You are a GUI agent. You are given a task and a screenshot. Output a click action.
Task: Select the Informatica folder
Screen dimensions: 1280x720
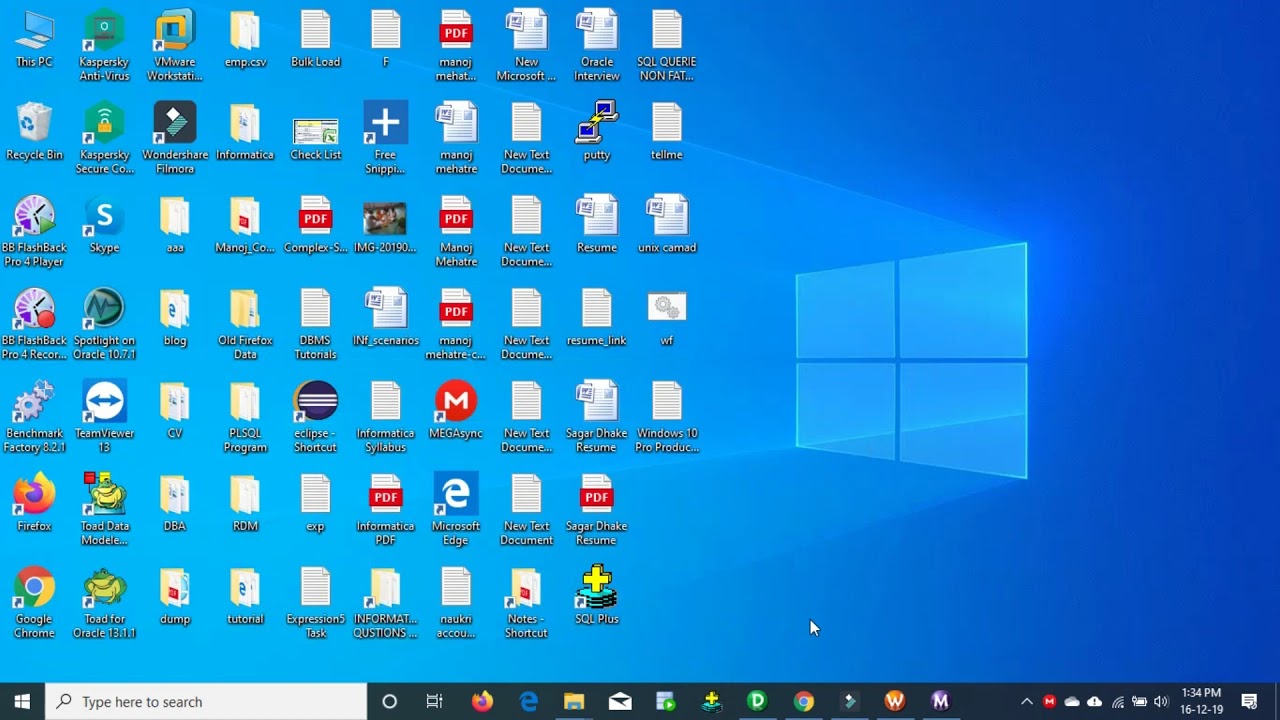[x=245, y=132]
